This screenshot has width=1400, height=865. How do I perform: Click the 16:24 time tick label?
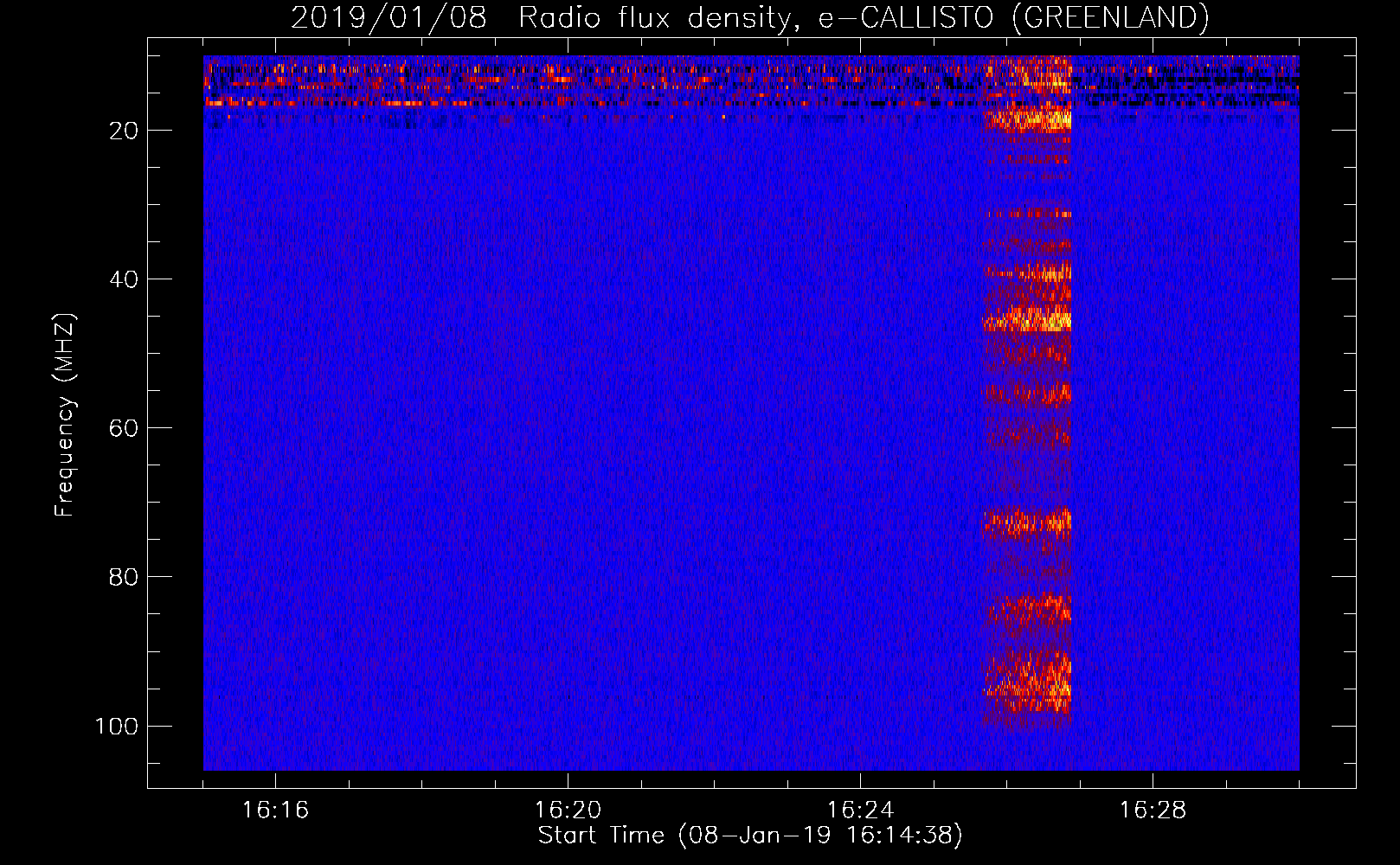(x=860, y=811)
